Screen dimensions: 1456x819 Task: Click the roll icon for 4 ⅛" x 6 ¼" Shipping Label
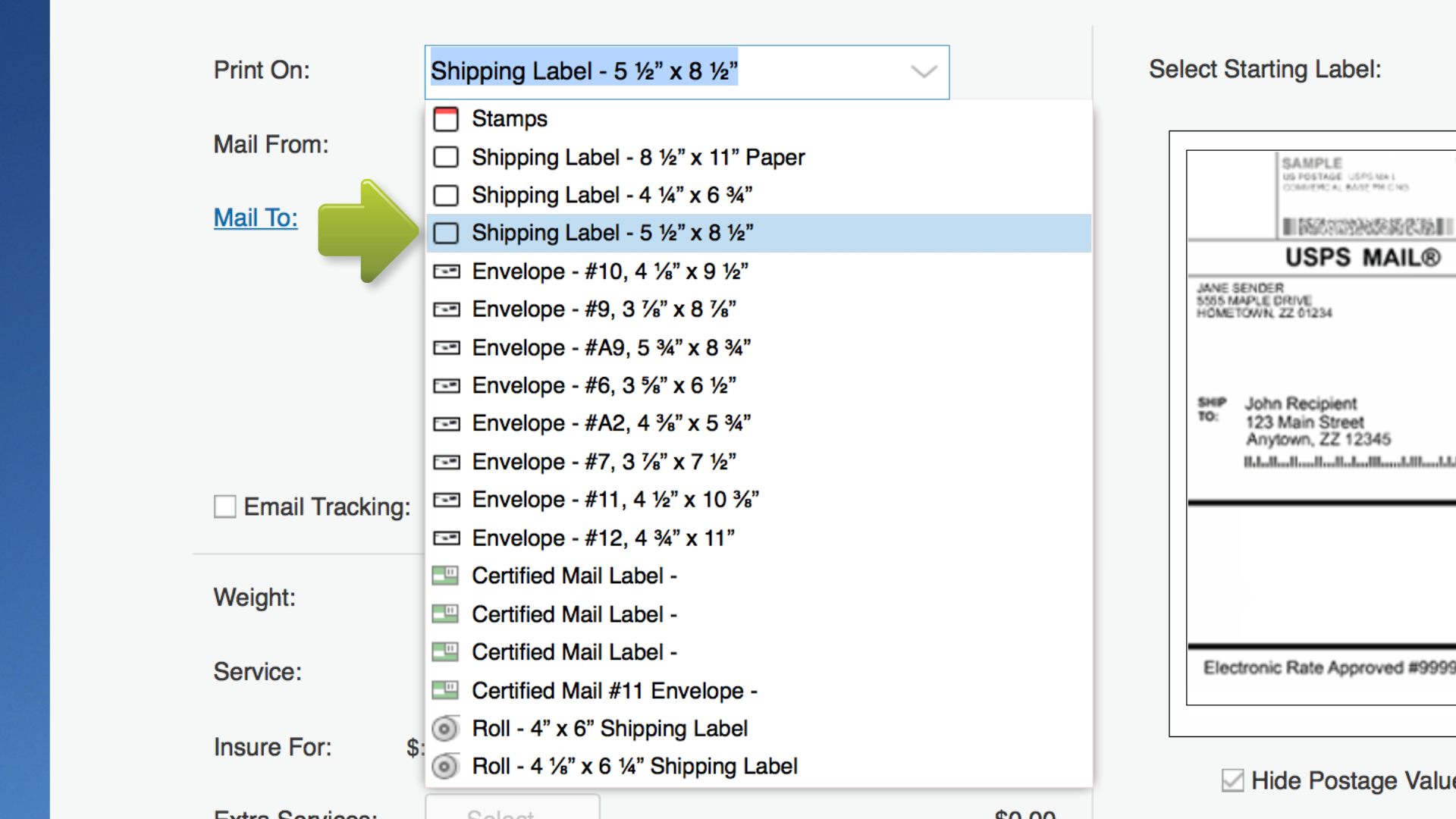point(446,766)
